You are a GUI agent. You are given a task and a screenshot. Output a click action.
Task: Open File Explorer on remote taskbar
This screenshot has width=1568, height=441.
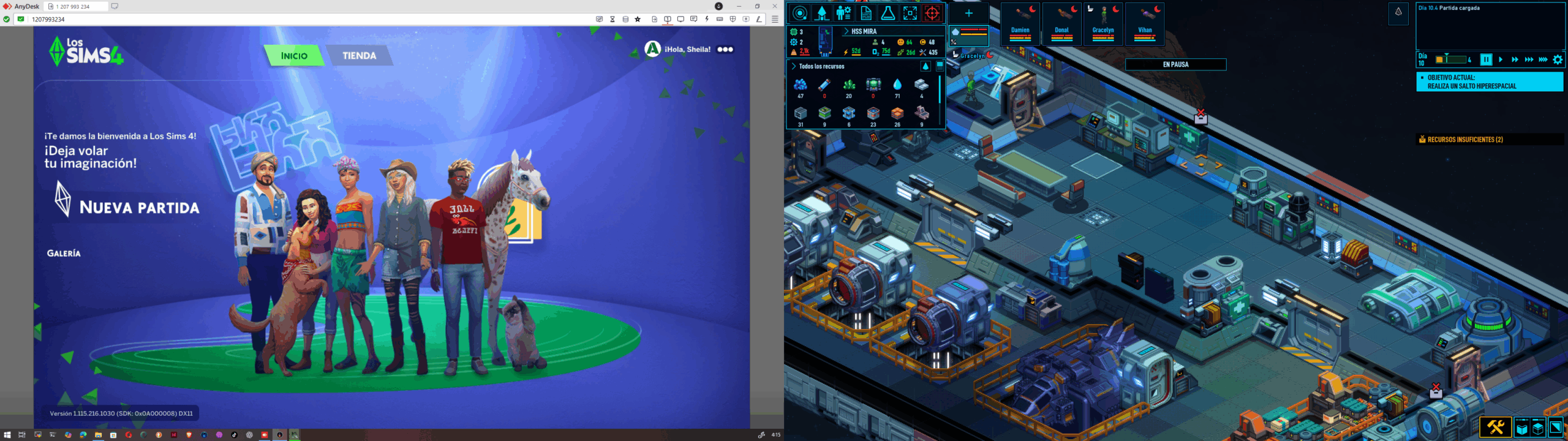98,435
